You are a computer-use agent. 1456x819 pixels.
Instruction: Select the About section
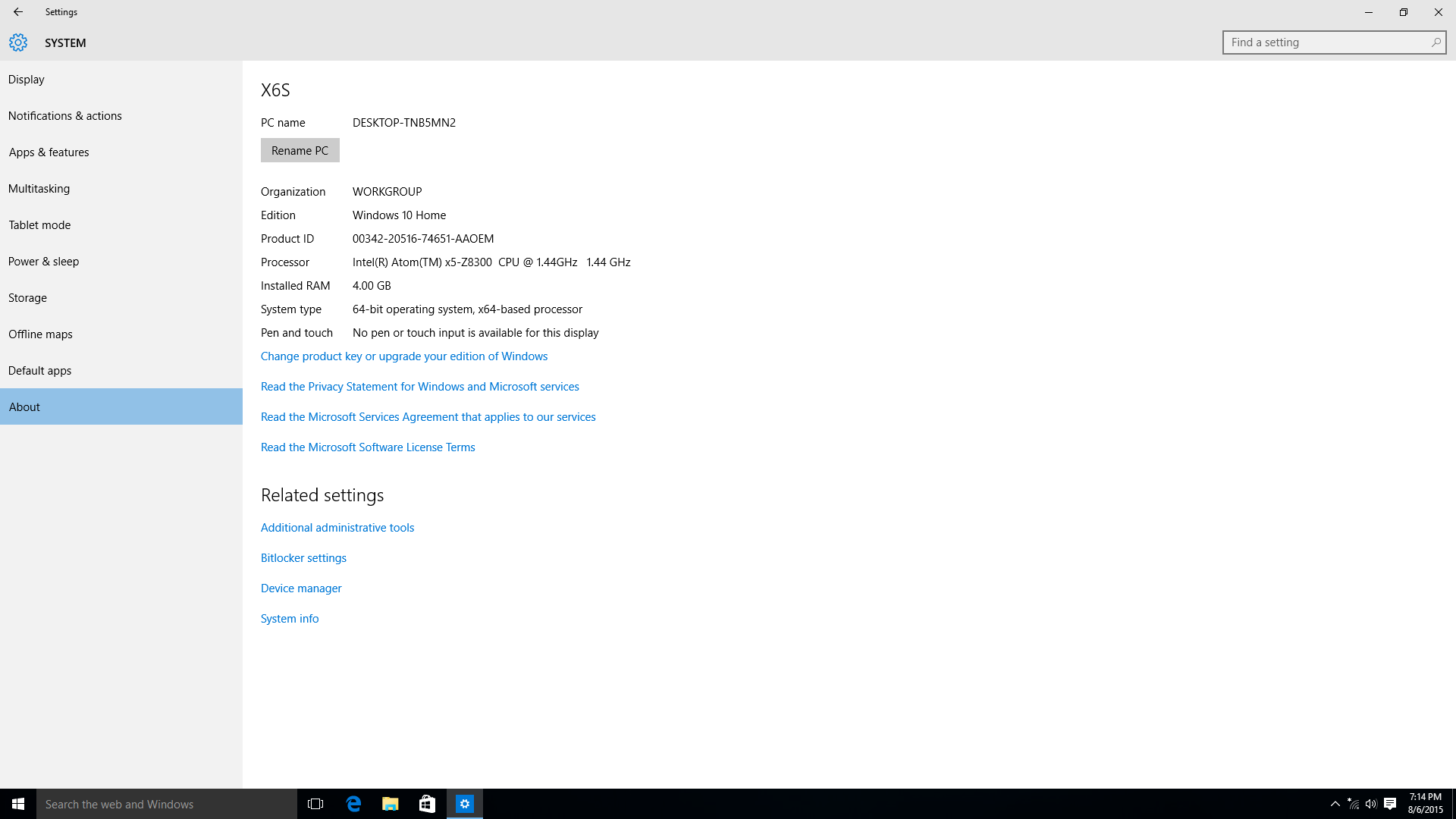[x=121, y=406]
